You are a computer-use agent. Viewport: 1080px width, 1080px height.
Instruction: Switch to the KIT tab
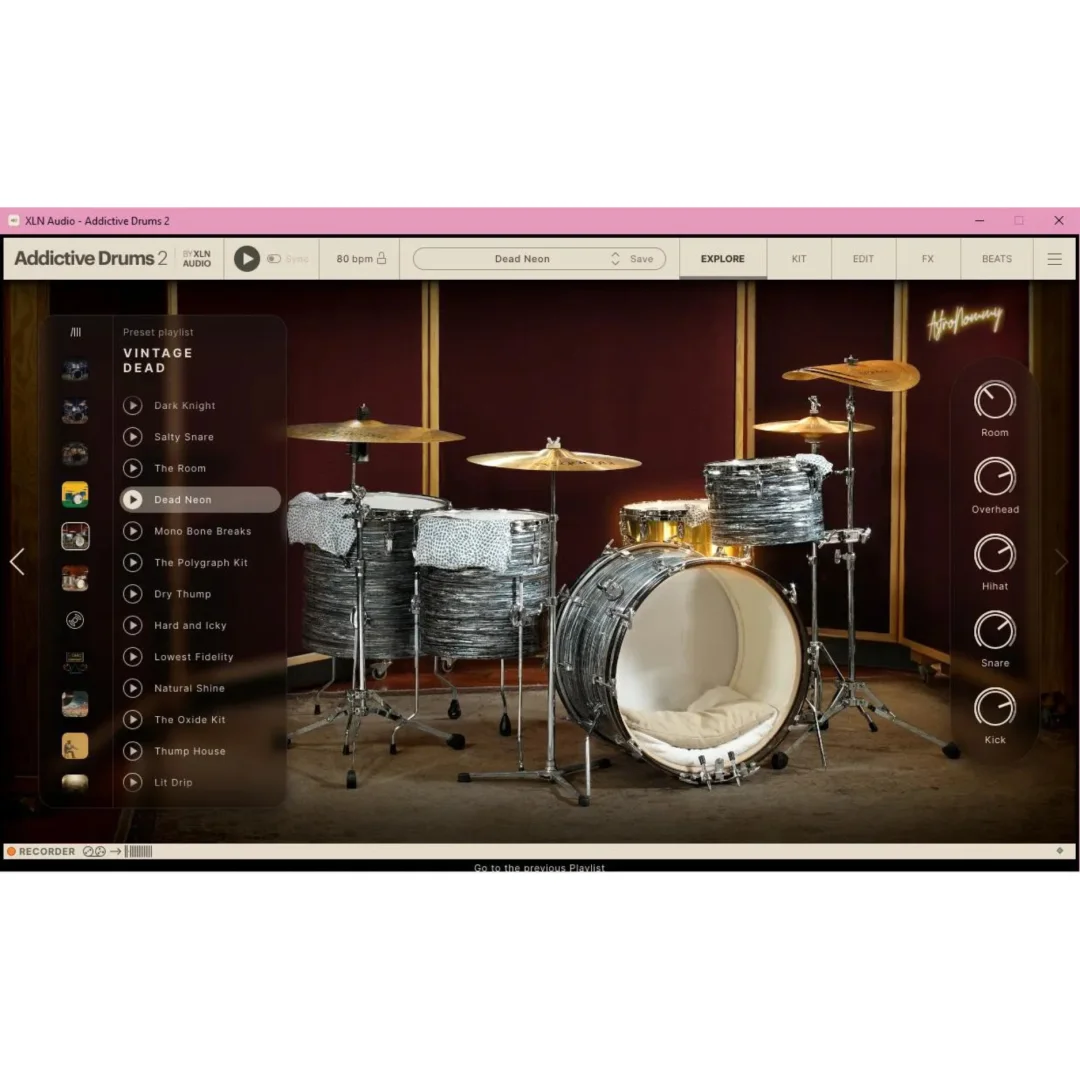799,259
